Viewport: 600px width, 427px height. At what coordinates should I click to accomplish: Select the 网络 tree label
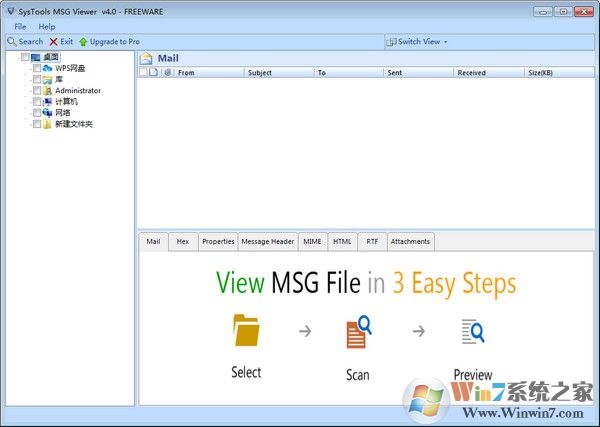63,112
